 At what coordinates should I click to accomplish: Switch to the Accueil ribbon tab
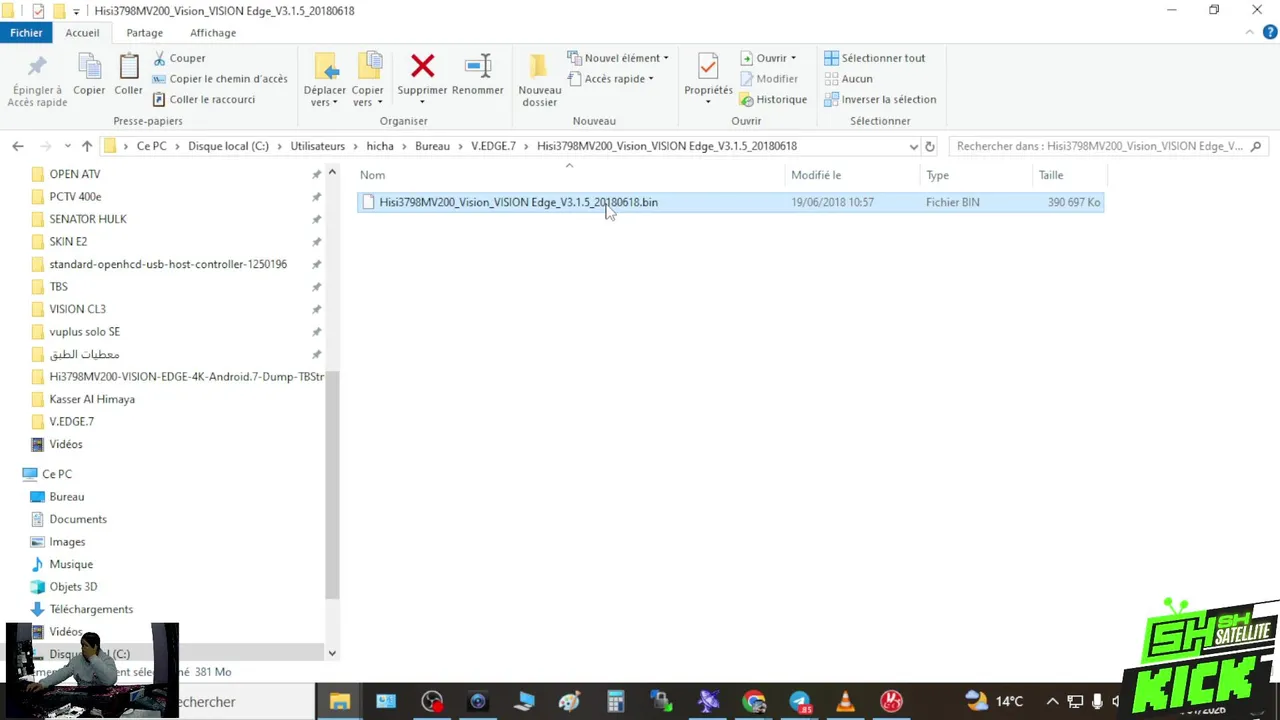(83, 33)
